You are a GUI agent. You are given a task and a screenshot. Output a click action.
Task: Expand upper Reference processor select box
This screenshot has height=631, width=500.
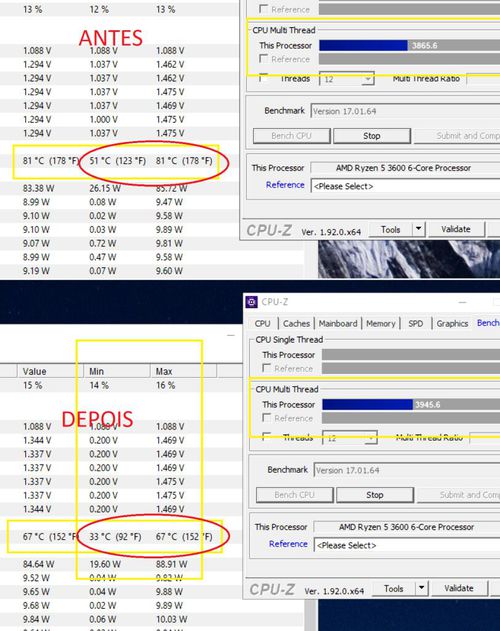pyautogui.click(x=405, y=186)
